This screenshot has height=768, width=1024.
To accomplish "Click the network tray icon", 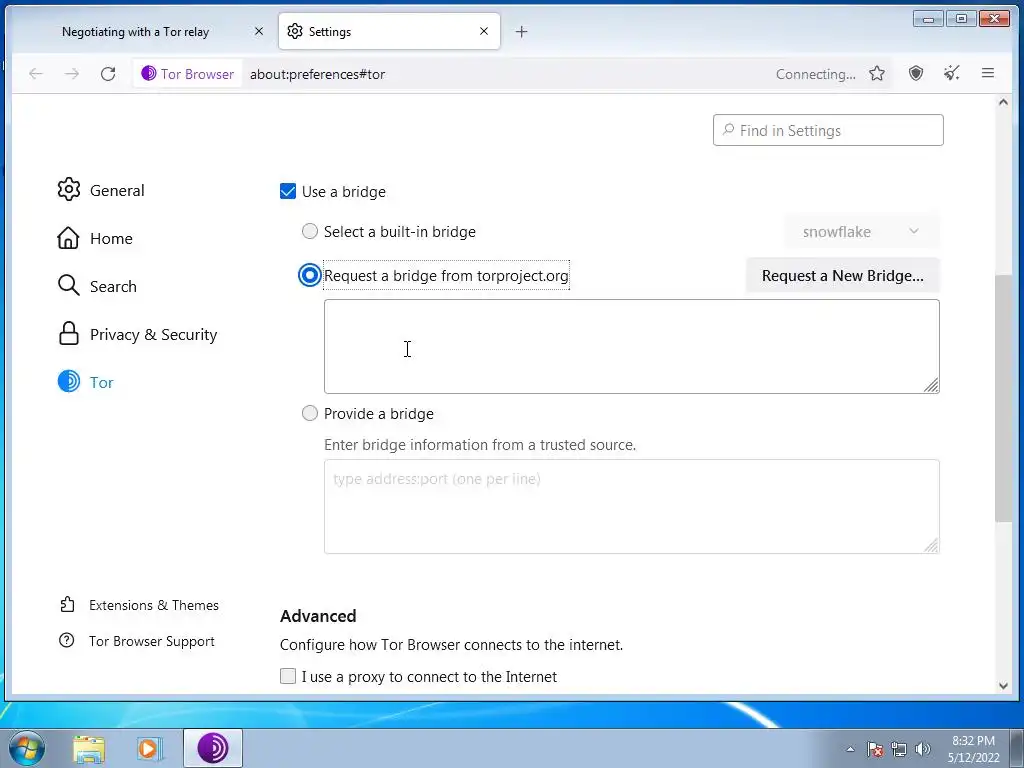I will (x=899, y=749).
